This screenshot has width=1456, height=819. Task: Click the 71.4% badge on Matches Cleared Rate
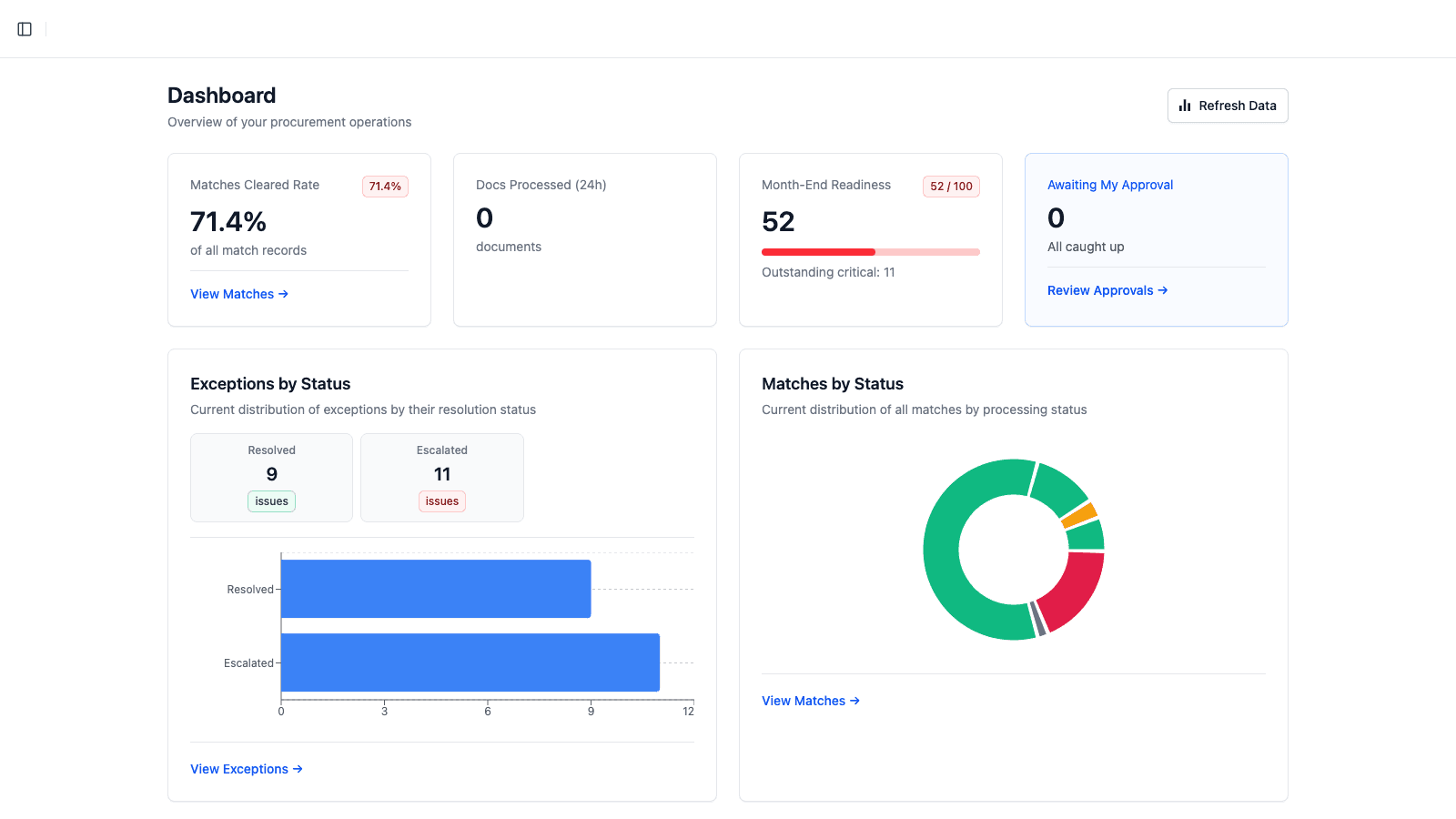[x=385, y=186]
